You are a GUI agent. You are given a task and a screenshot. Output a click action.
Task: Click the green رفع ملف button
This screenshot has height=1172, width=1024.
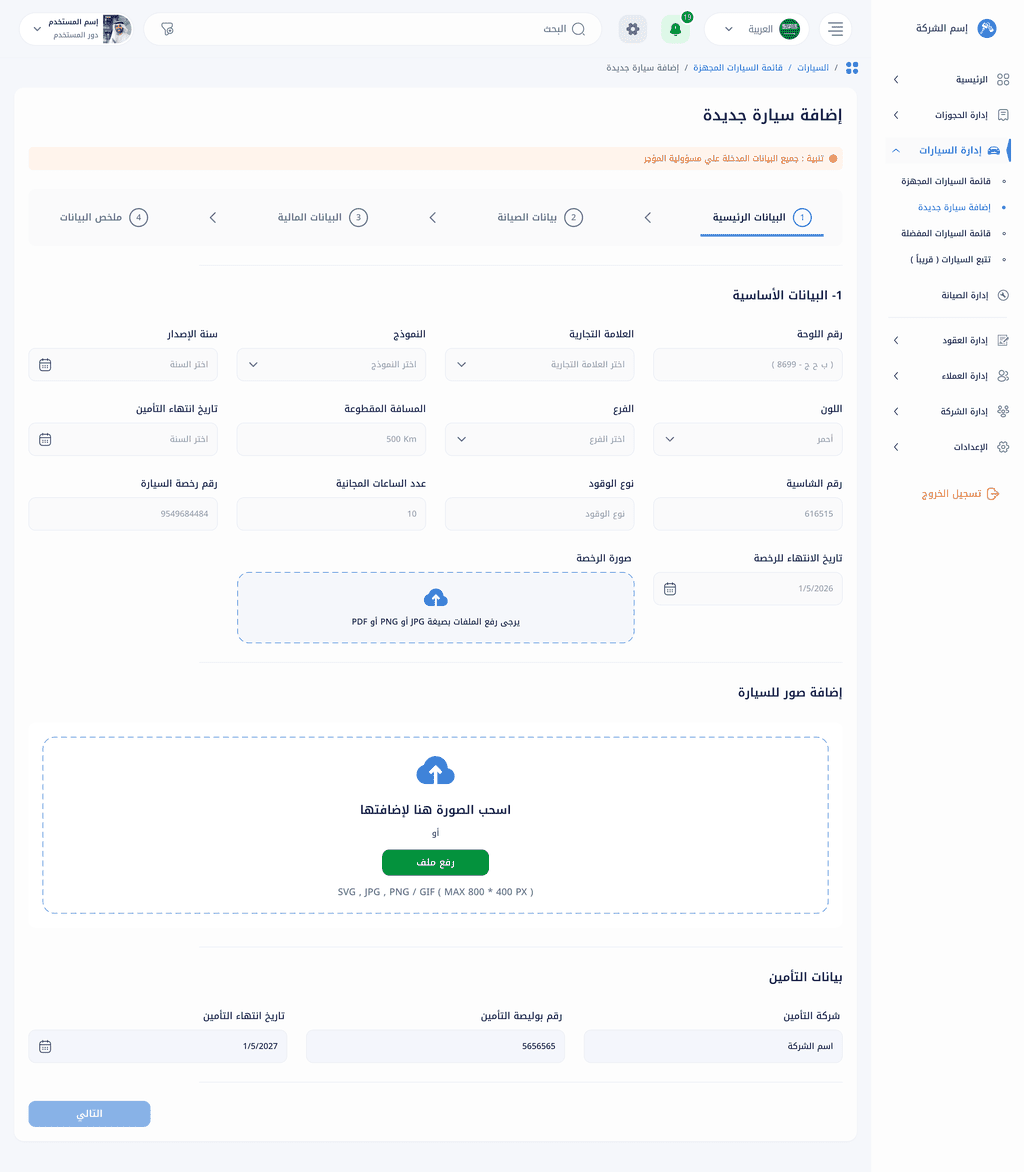pos(436,863)
